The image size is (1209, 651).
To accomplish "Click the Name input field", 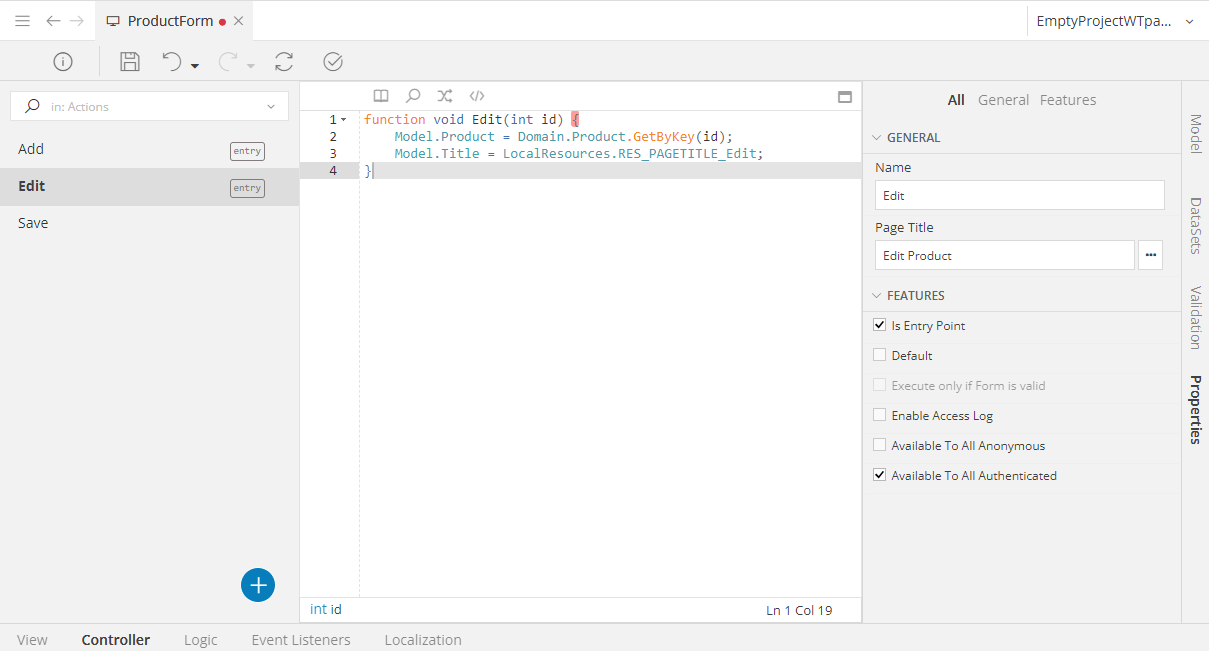I will (1019, 195).
